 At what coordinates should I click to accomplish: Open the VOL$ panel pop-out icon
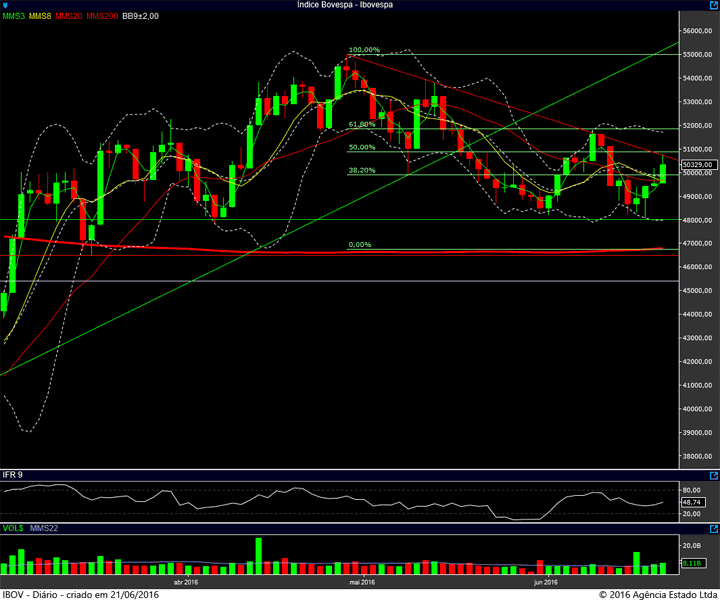[x=714, y=529]
